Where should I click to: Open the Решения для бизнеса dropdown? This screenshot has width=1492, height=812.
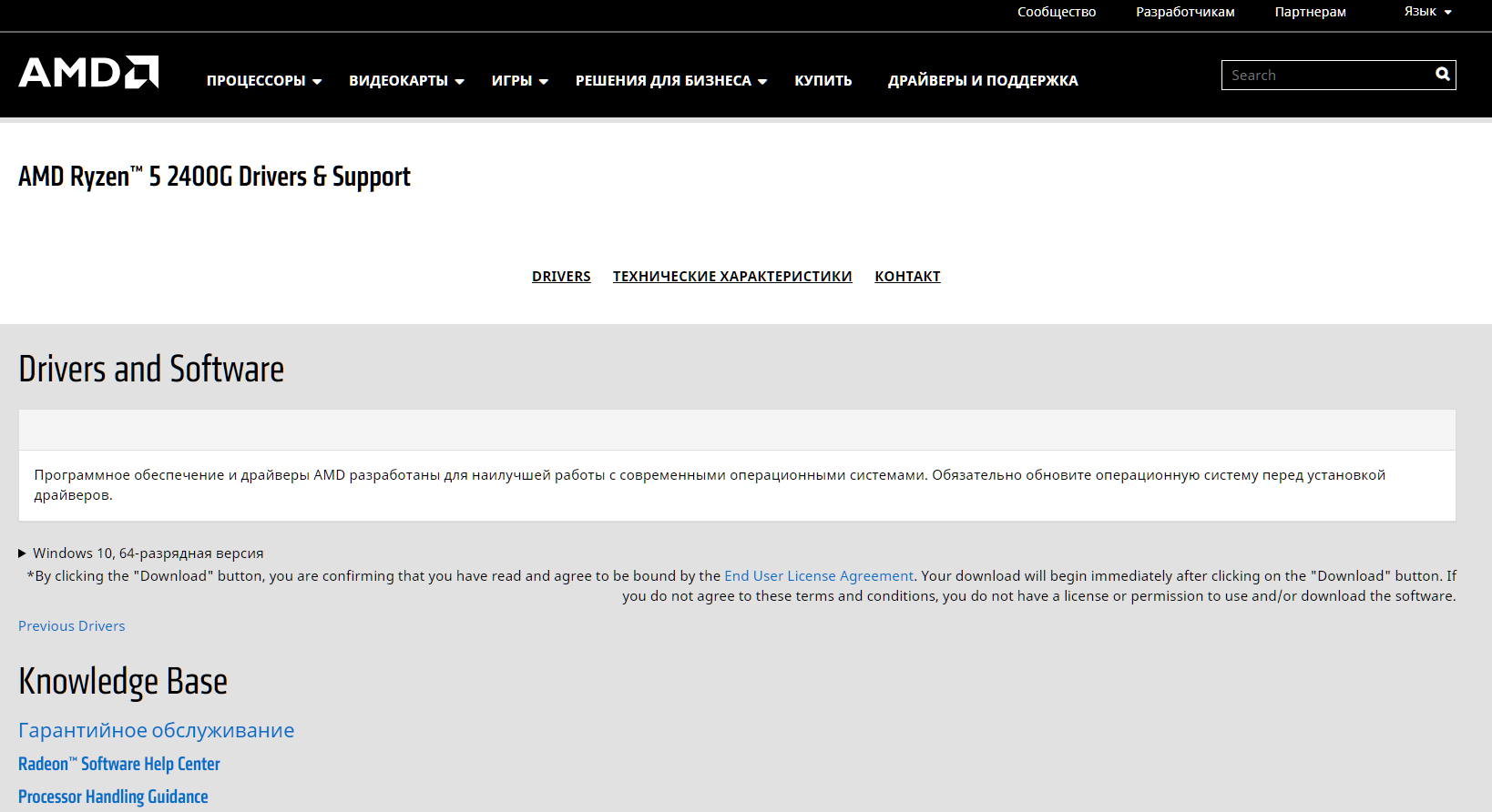tap(671, 81)
